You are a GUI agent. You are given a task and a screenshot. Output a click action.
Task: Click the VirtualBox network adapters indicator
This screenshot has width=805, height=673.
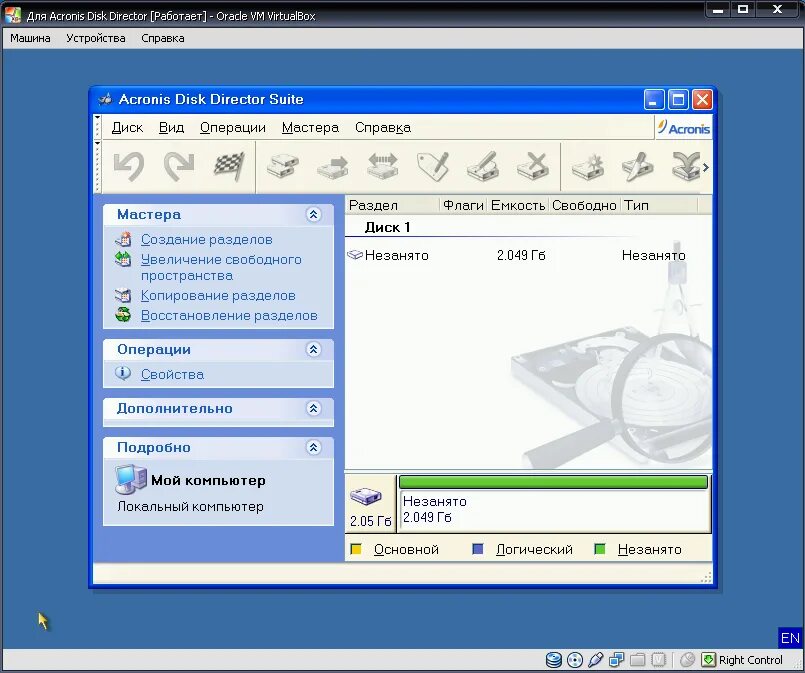(617, 660)
